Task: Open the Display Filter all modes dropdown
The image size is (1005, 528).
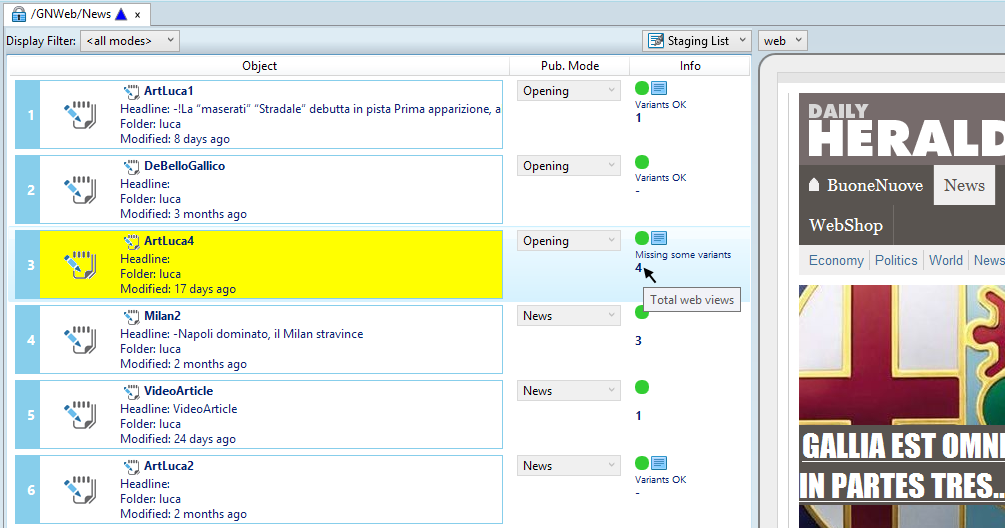Action: 130,41
